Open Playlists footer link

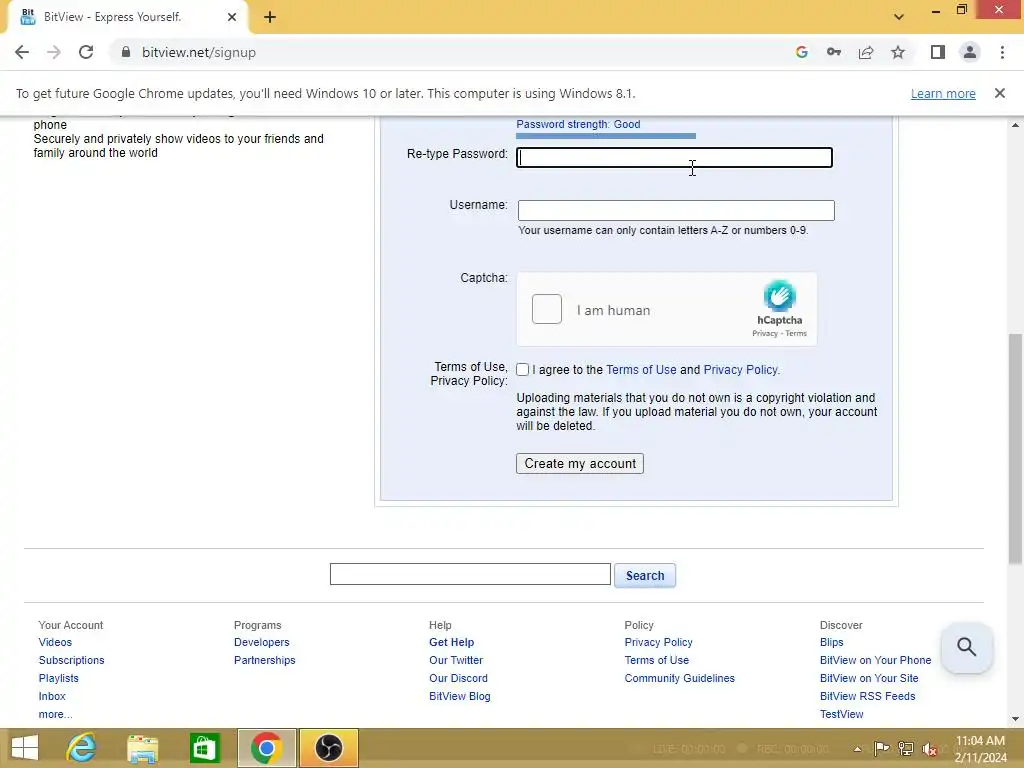coord(58,679)
